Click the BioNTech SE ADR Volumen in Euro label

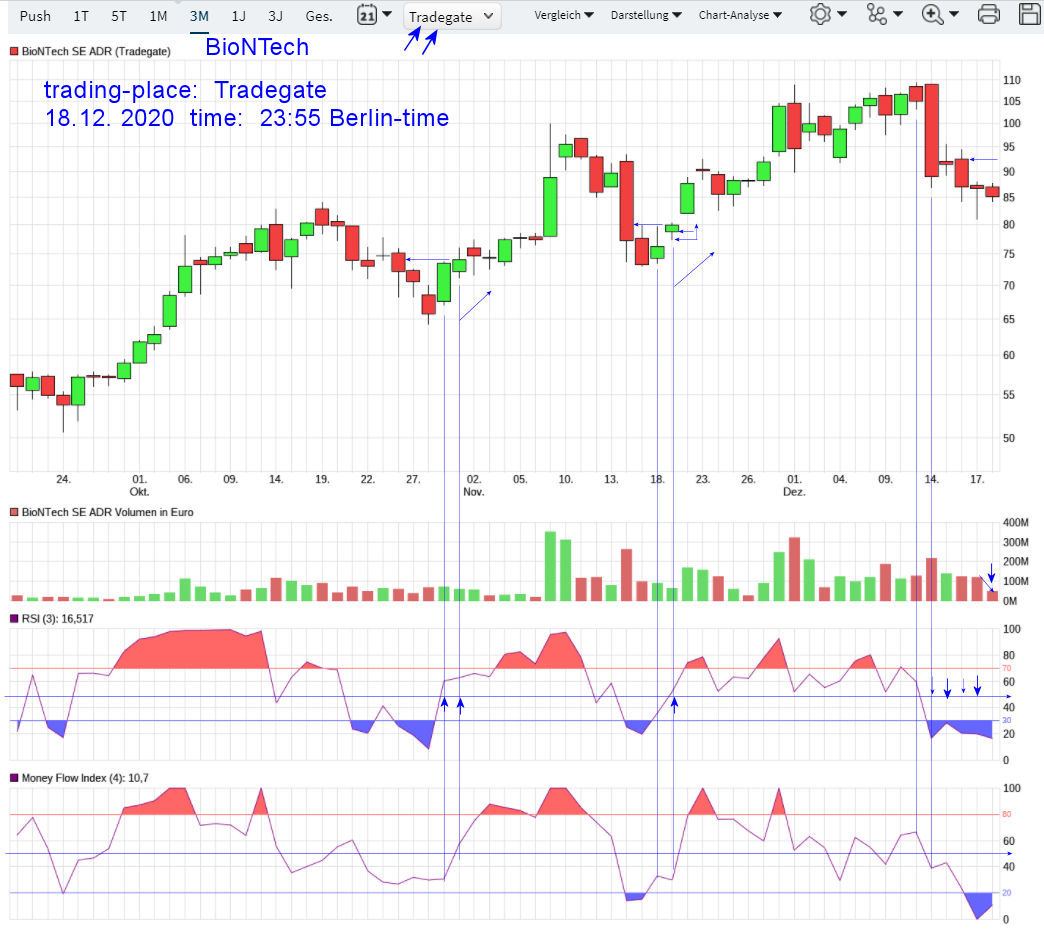107,512
